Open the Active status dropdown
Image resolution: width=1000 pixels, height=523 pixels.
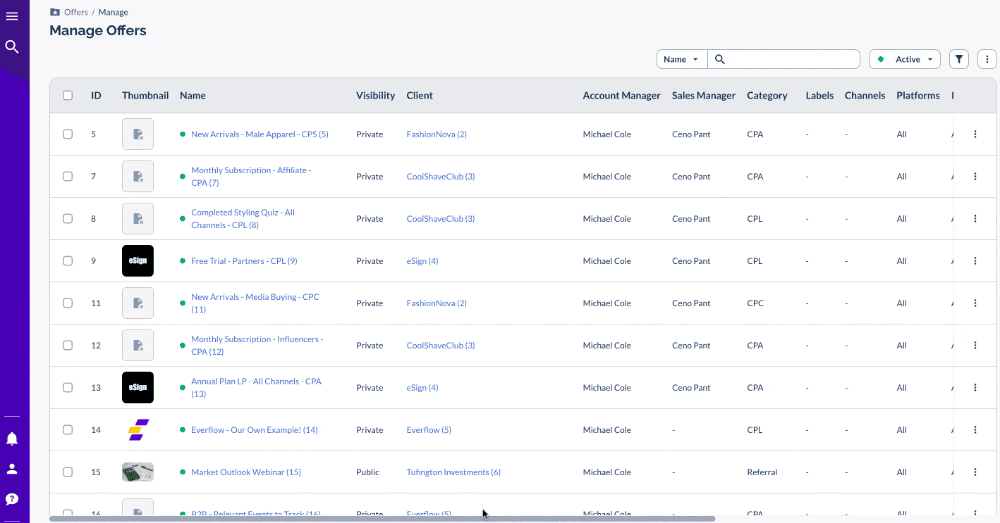pyautogui.click(x=905, y=59)
